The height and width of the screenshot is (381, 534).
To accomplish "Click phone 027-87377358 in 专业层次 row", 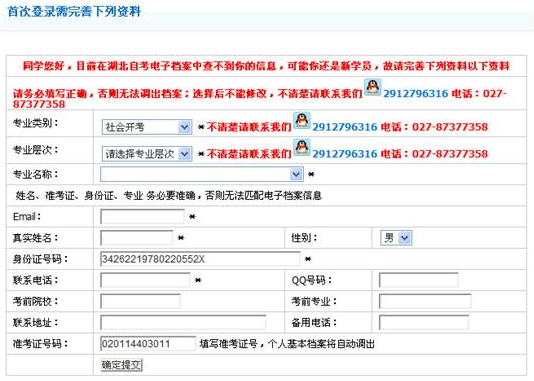I will 450,154.
